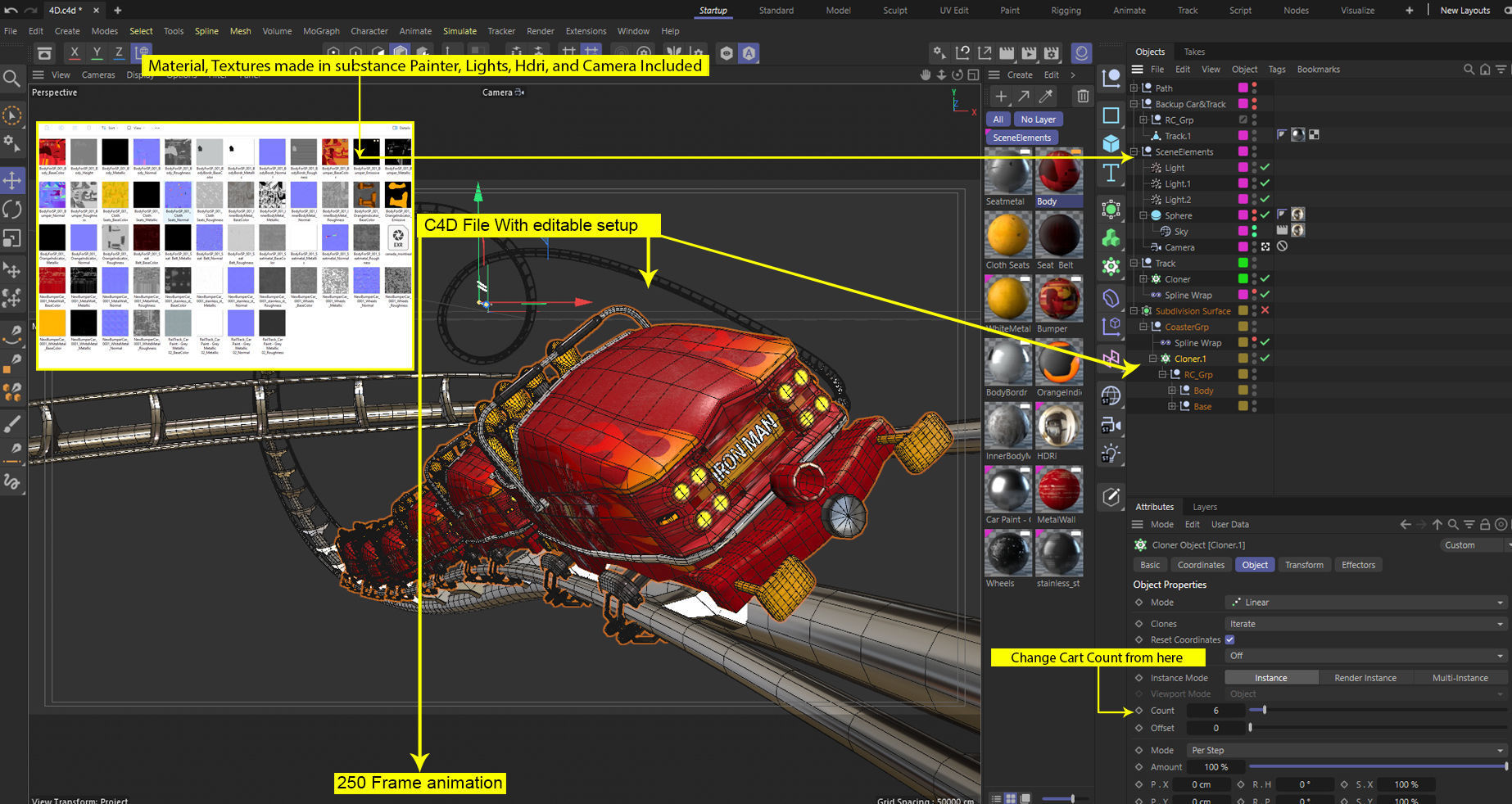The image size is (1512, 804).
Task: Adjust the Amount slider handle
Action: (x=1505, y=766)
